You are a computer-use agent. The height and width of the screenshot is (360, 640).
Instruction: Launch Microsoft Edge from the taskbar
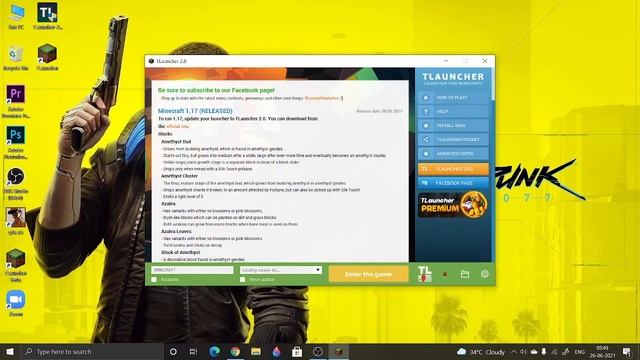[x=214, y=351]
